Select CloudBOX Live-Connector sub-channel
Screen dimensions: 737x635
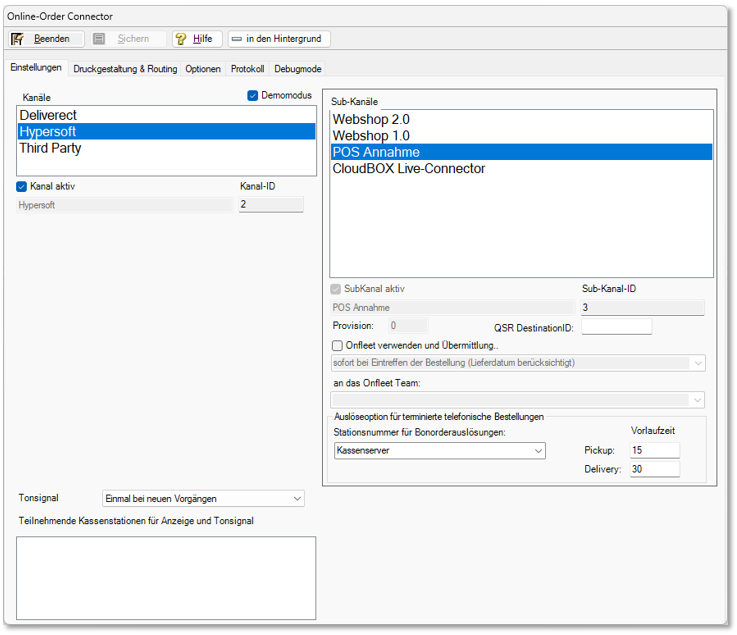(409, 168)
